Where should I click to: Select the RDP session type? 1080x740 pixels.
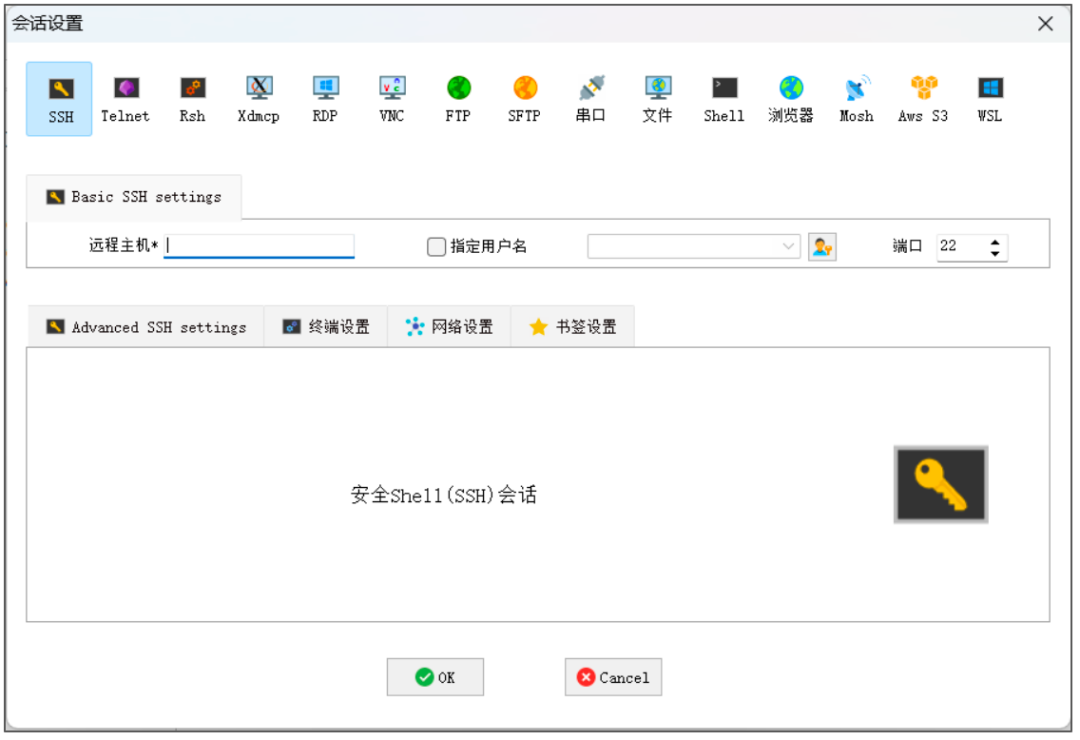point(324,97)
